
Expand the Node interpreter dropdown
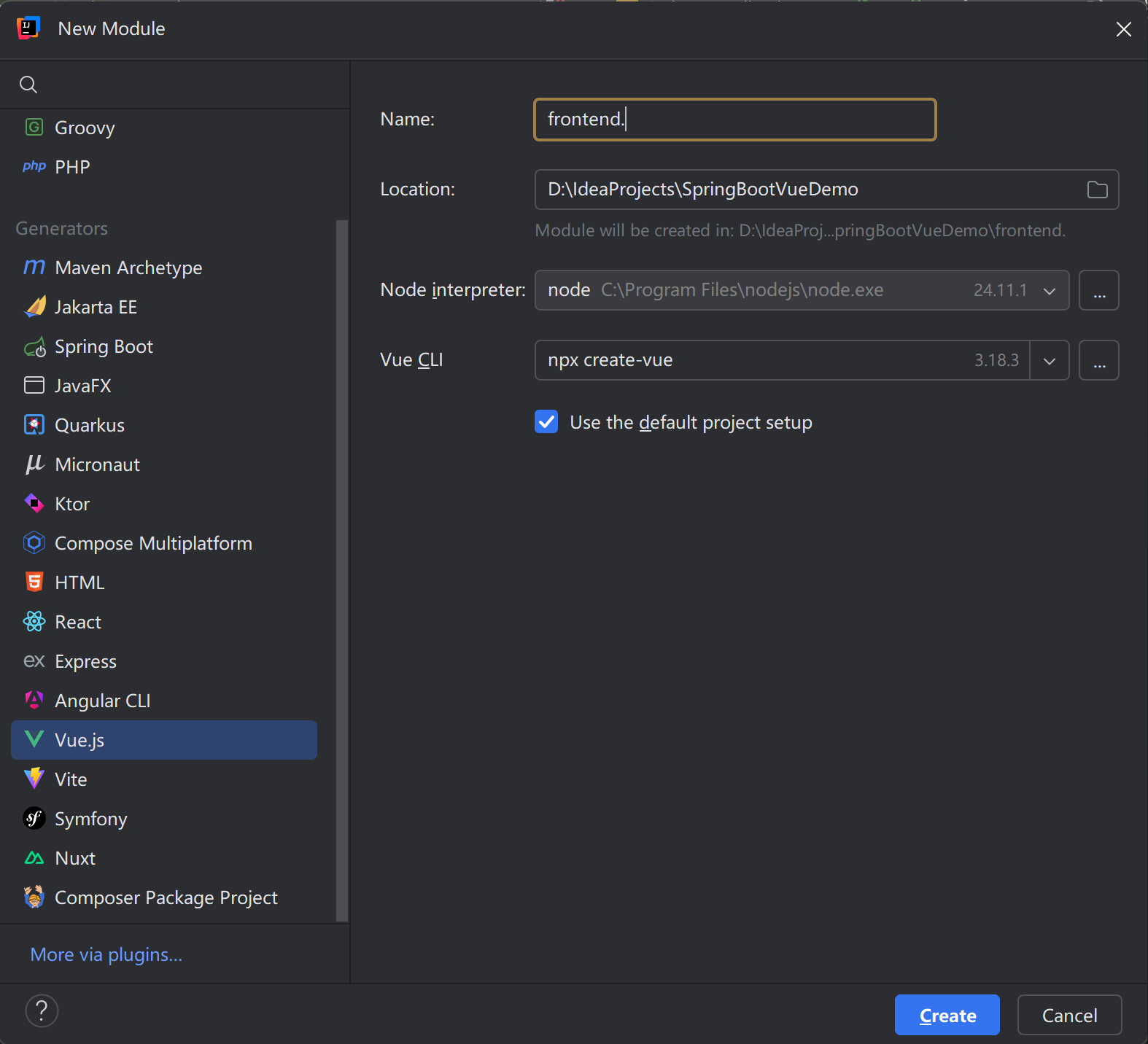point(1050,290)
